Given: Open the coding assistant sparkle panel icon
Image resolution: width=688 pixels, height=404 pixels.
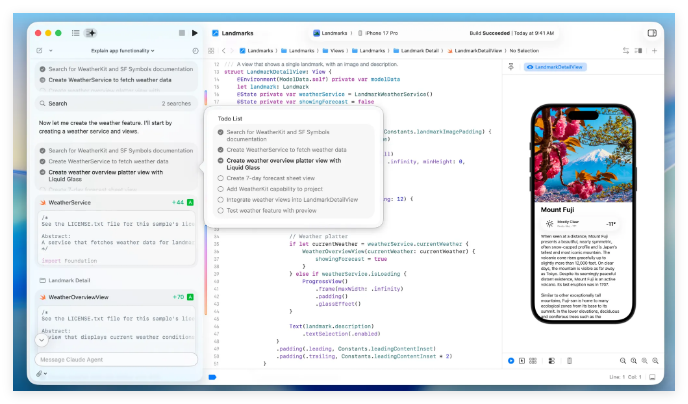Looking at the screenshot, I should click(91, 33).
